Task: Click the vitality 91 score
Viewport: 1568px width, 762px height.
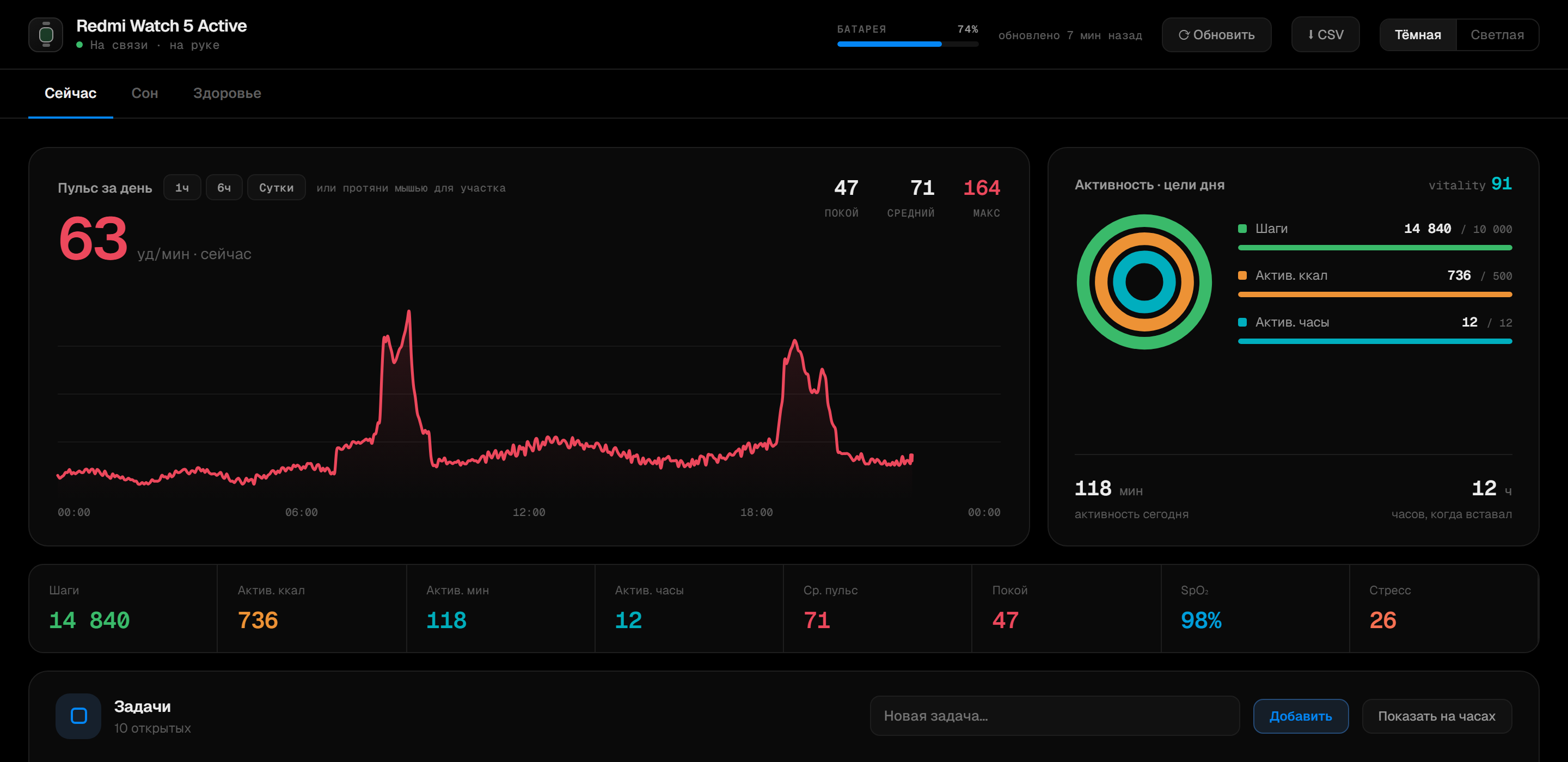Action: (1470, 185)
